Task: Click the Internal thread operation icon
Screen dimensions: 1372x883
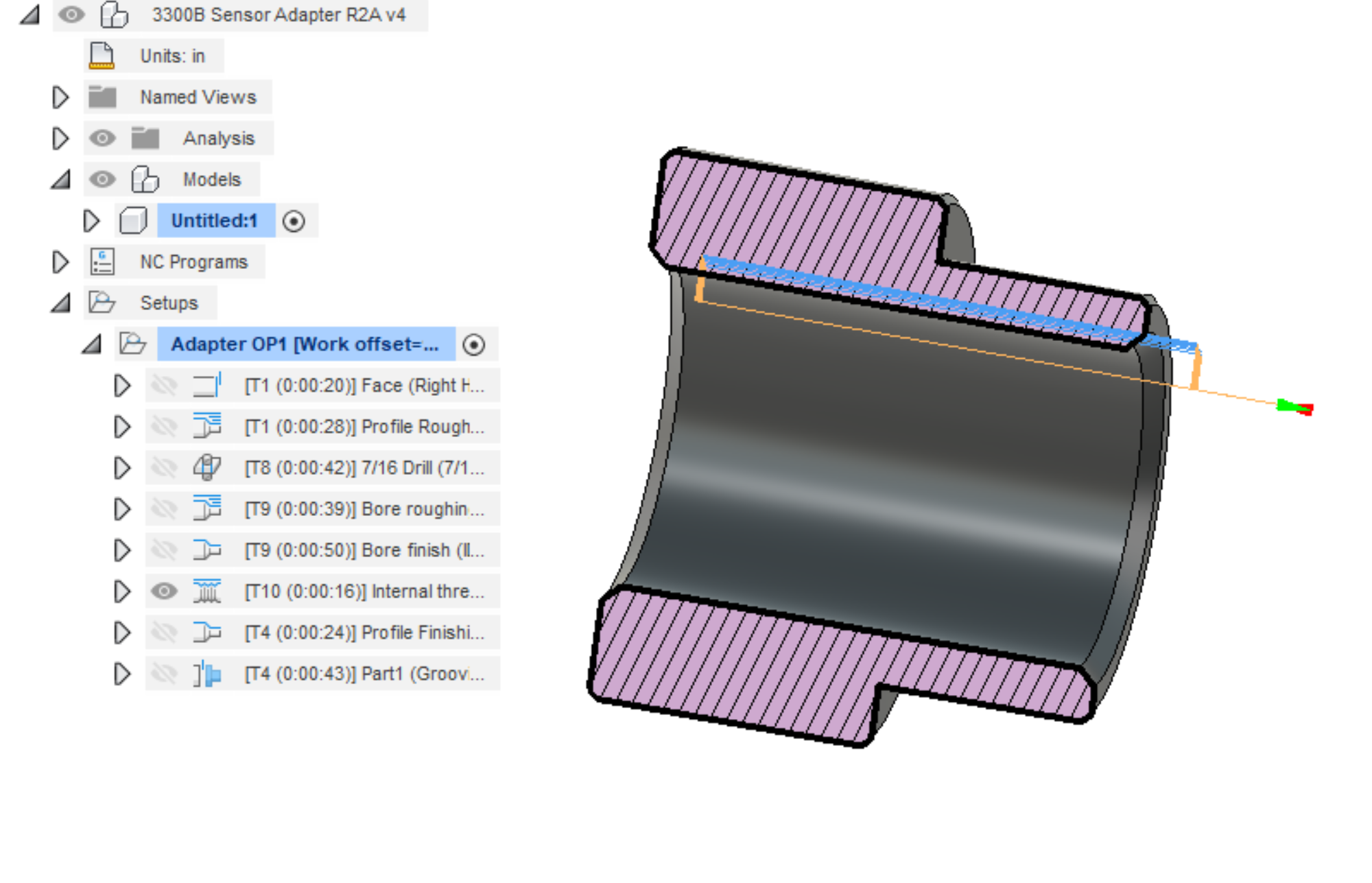Action: click(x=206, y=591)
